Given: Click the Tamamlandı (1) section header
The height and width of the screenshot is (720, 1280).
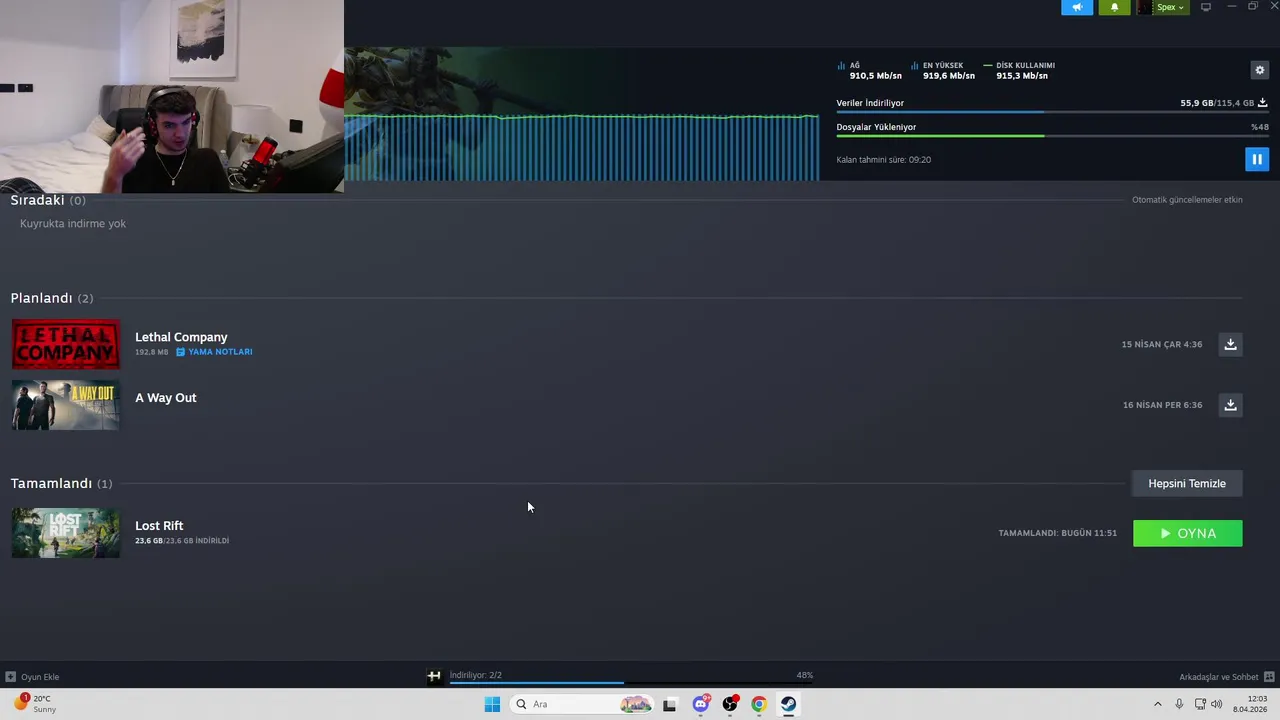Looking at the screenshot, I should (x=61, y=483).
